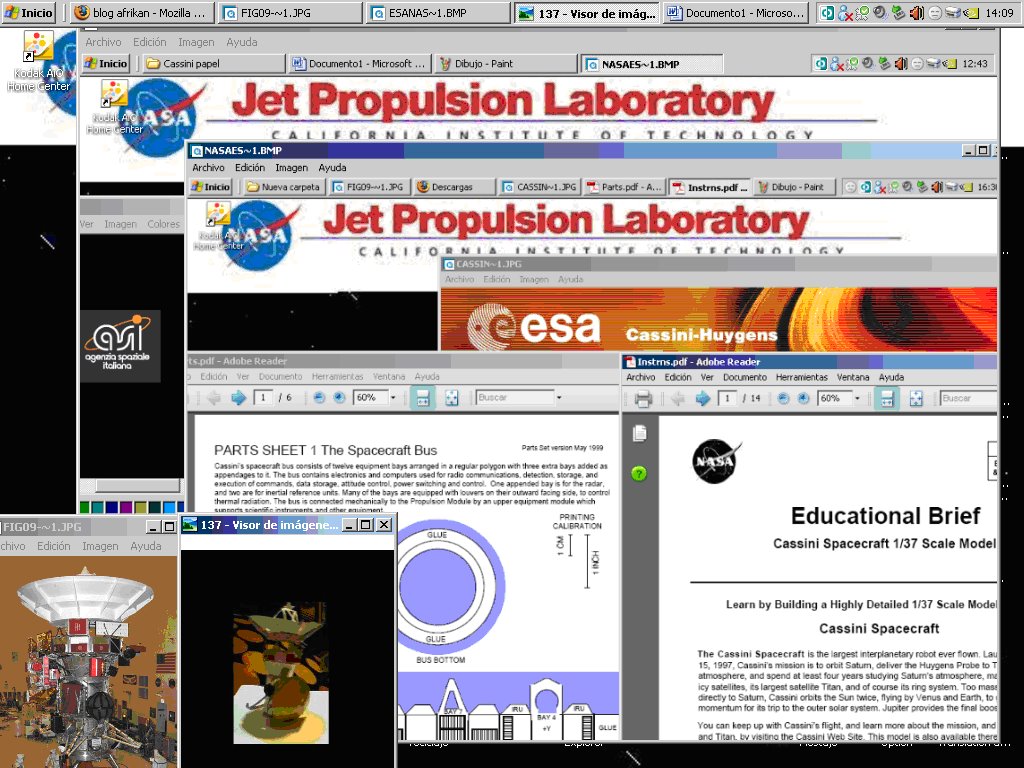The height and width of the screenshot is (768, 1024).
Task: Click the Buscar search field in Parts sheet reader
Action: pos(515,397)
